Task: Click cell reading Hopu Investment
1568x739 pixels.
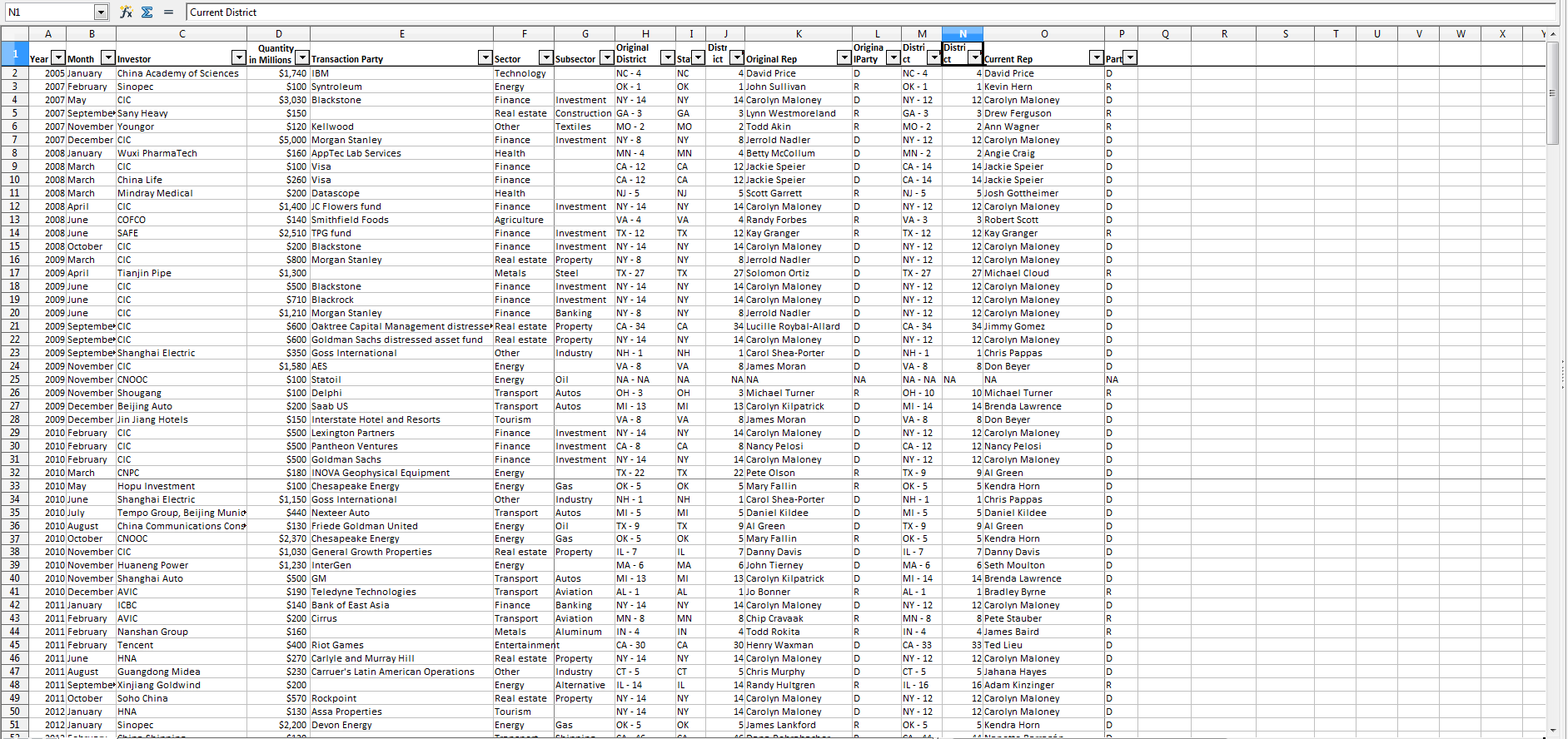Action: [182, 486]
